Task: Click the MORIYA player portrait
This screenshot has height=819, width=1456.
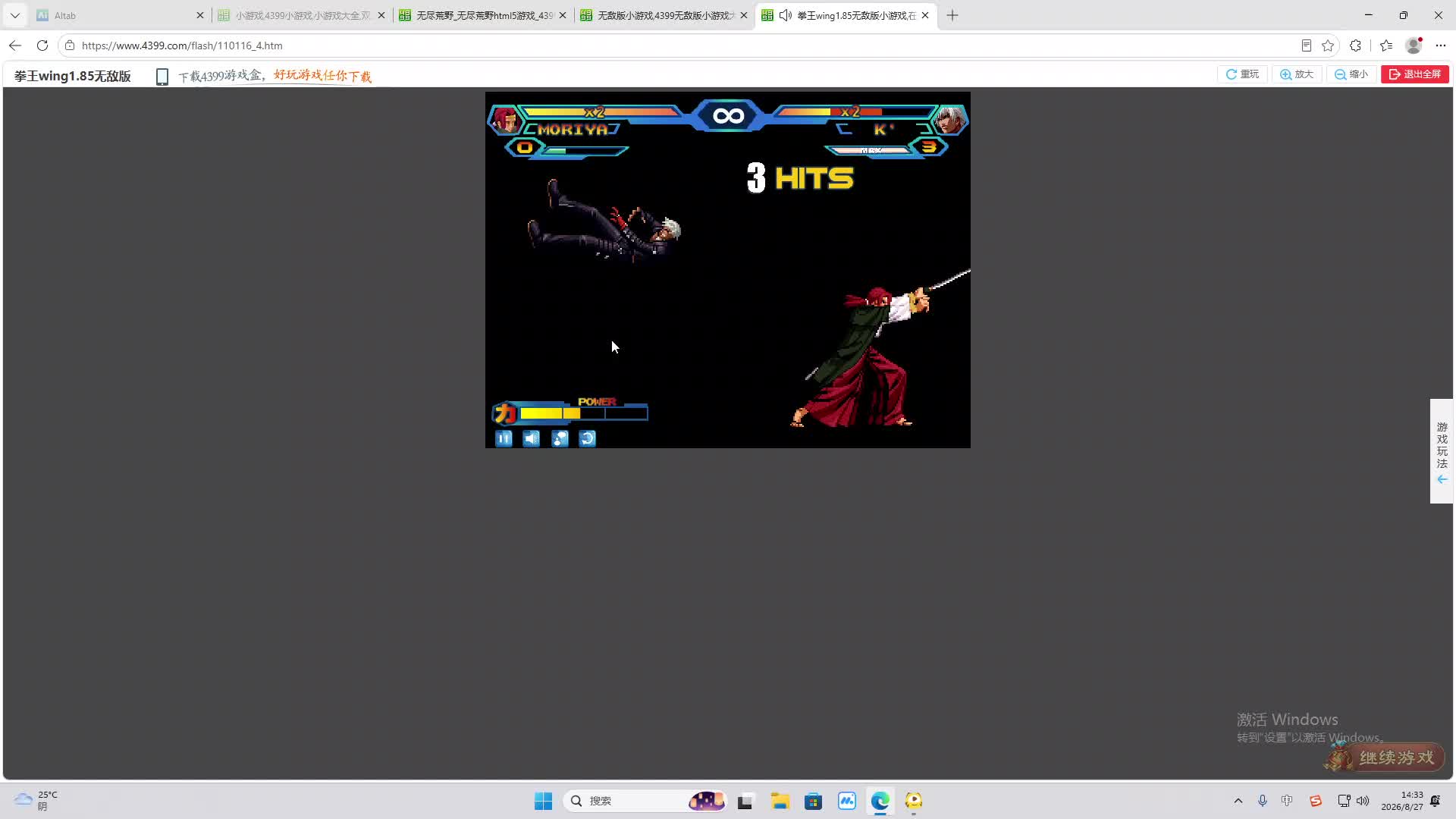Action: 505,120
